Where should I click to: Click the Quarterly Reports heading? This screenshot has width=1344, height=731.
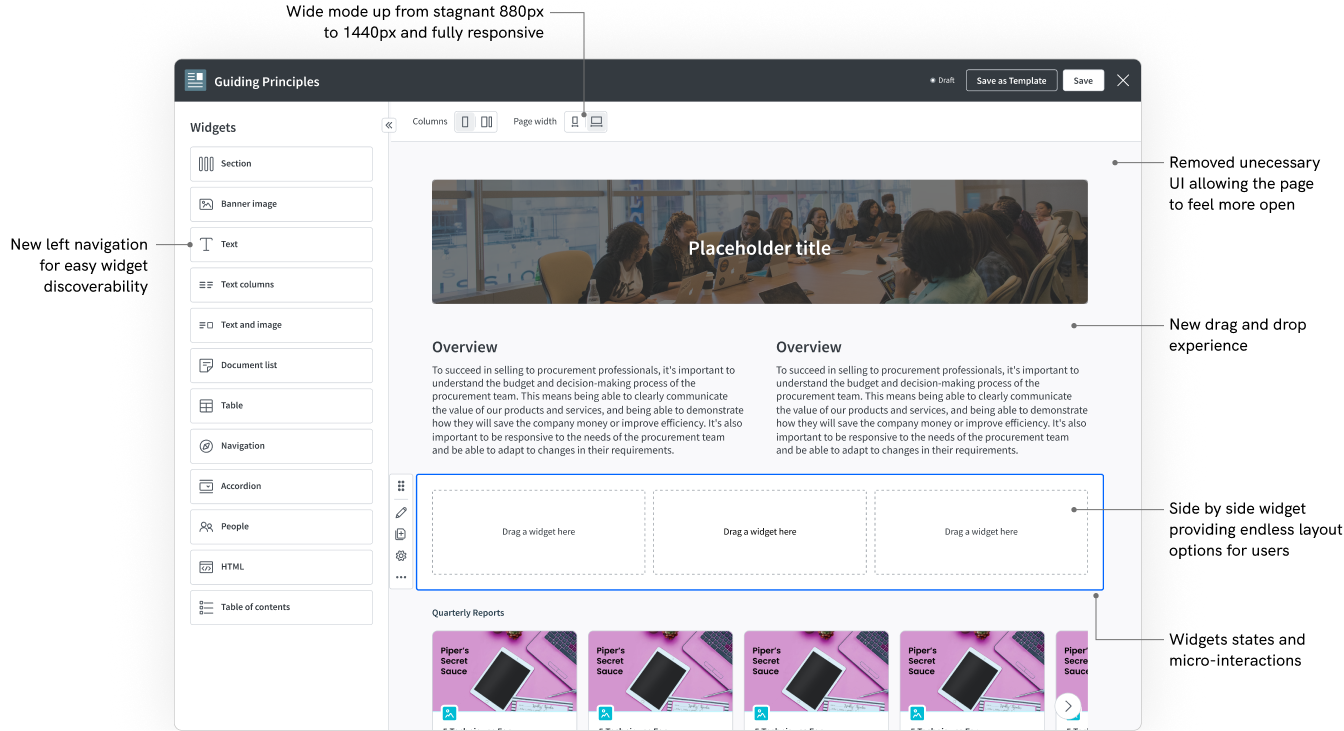coord(468,613)
